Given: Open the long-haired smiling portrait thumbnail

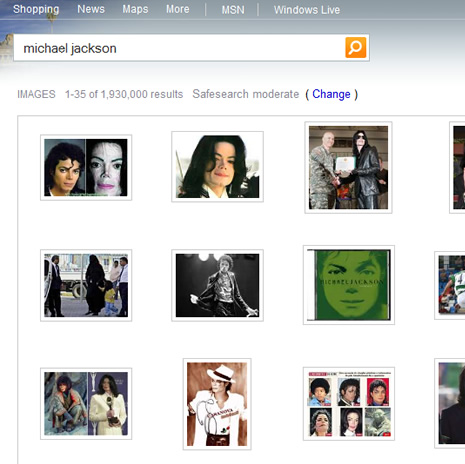Looking at the screenshot, I should coord(217,167).
